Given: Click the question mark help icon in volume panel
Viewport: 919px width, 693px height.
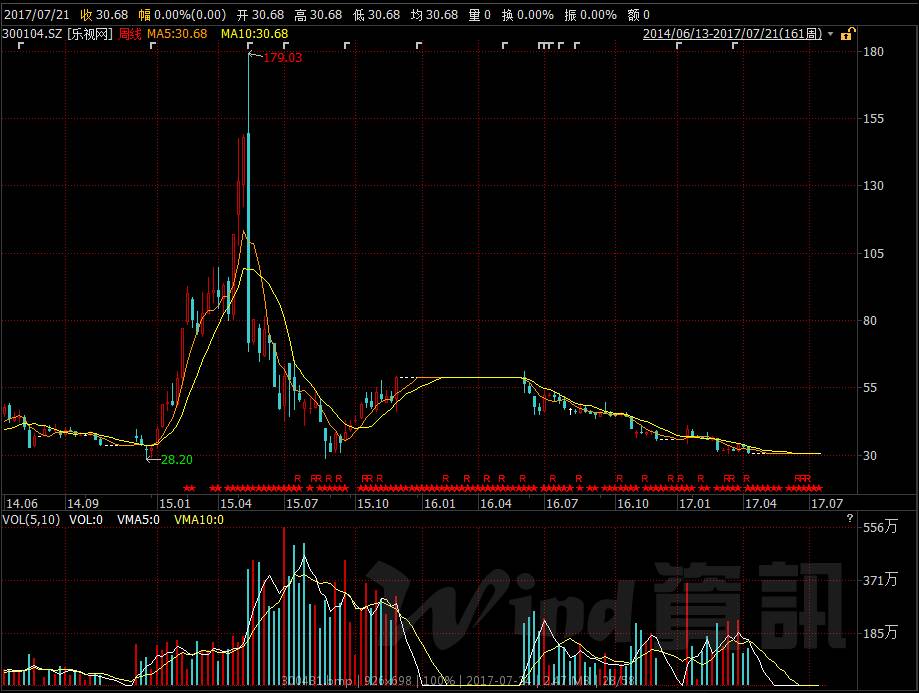Looking at the screenshot, I should (850, 518).
